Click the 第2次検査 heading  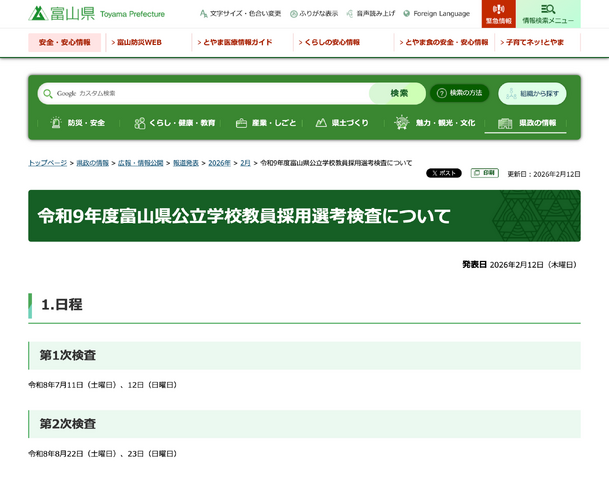(x=68, y=424)
